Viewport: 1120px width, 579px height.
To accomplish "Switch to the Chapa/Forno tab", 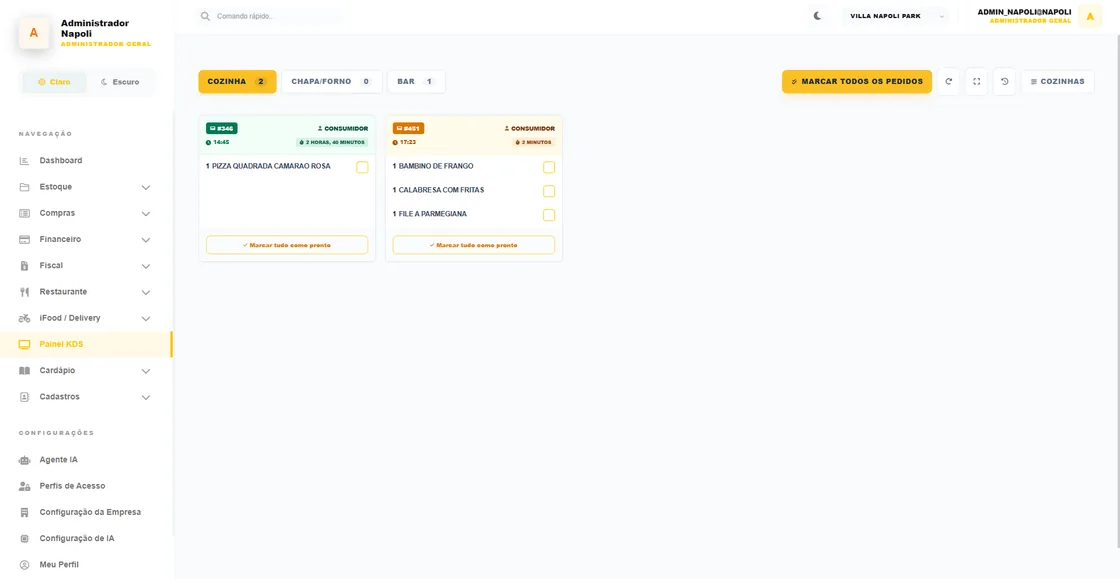I will [331, 81].
